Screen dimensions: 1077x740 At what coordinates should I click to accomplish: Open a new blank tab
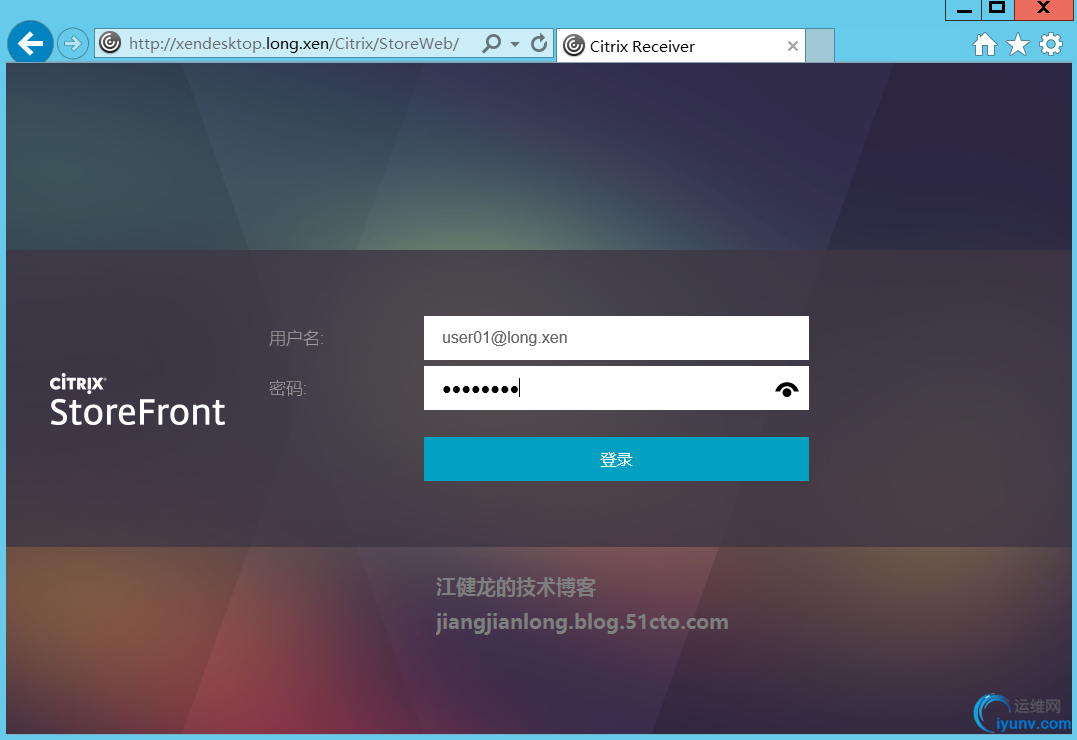click(819, 46)
